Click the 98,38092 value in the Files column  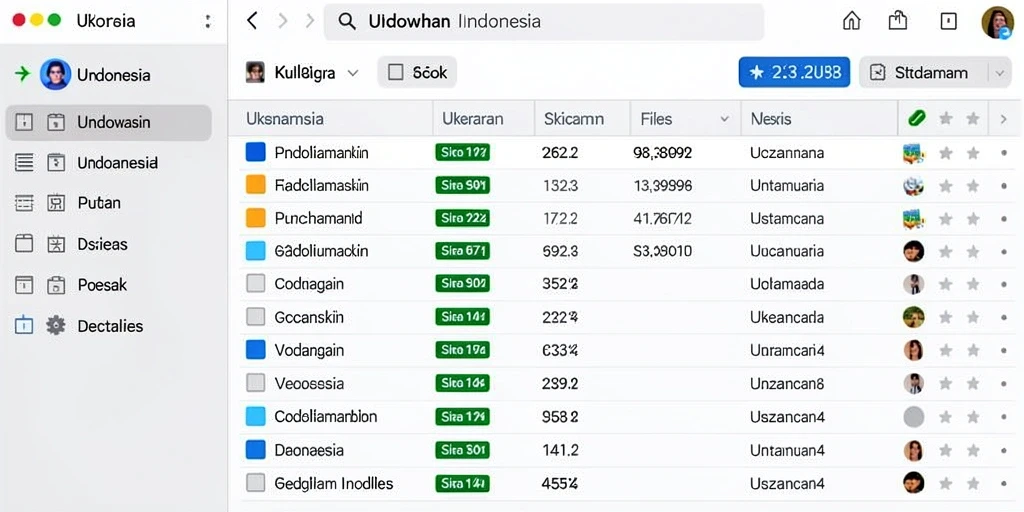pyautogui.click(x=663, y=153)
